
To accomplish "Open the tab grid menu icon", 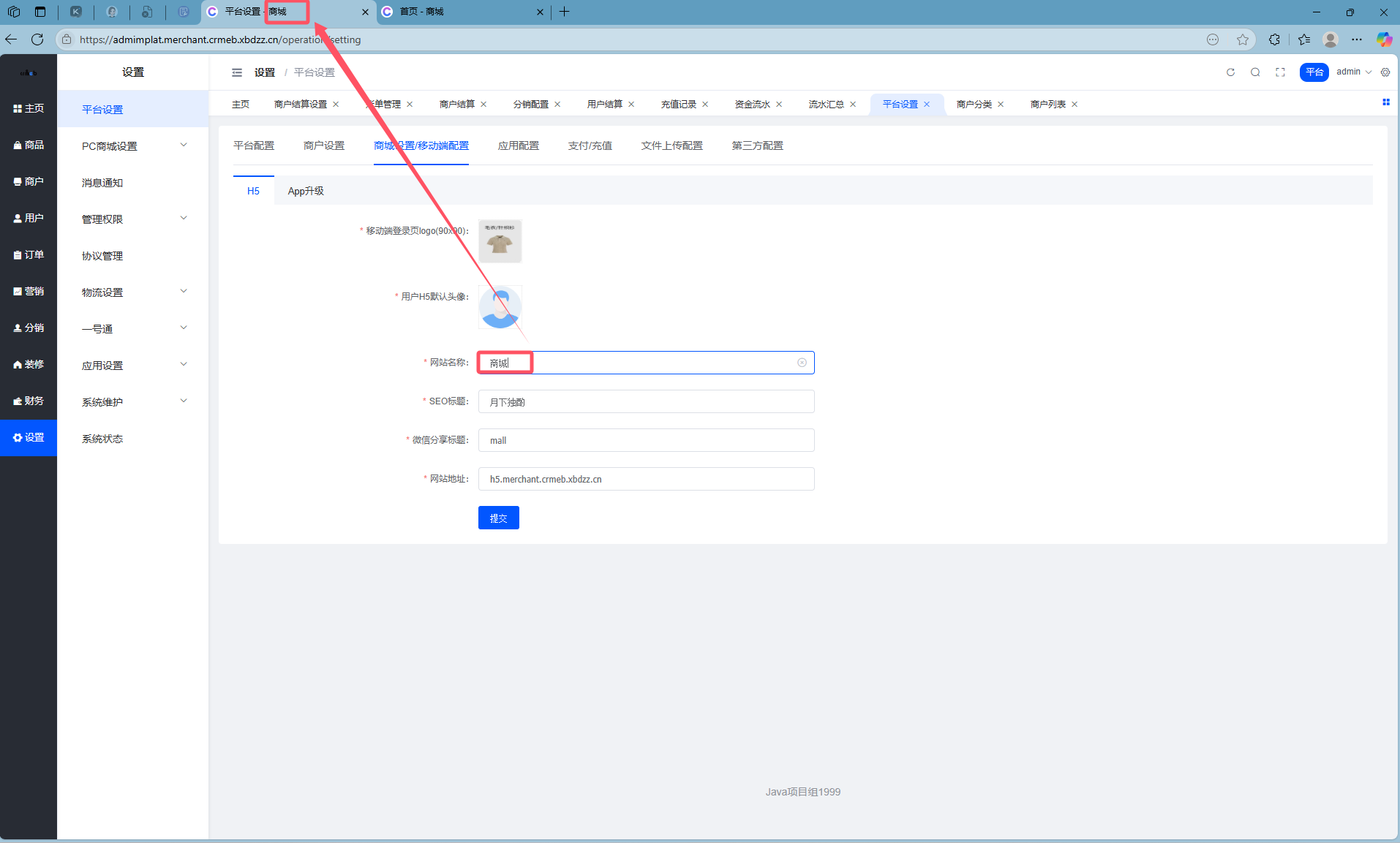I will pos(1385,102).
